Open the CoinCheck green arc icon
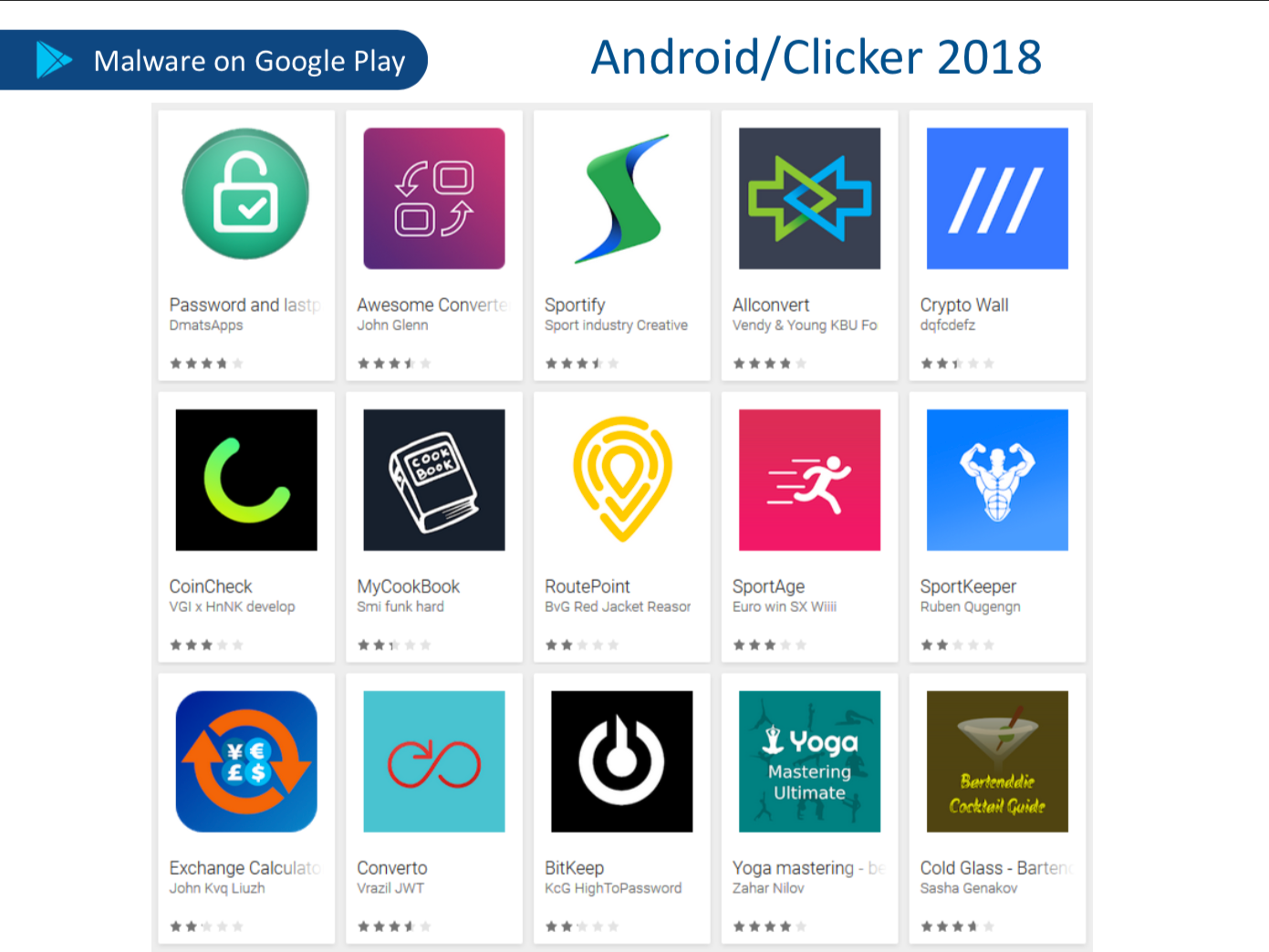This screenshot has height=952, width=1269. (246, 480)
